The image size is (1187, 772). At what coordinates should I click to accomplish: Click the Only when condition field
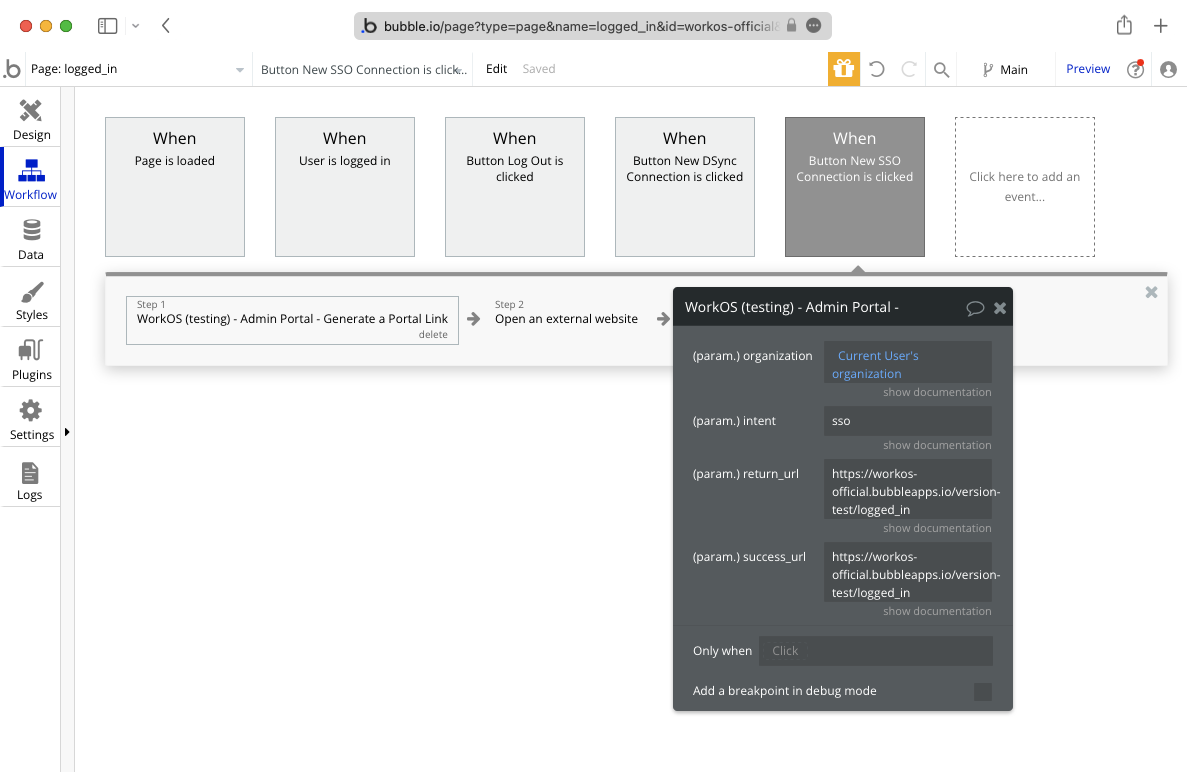(x=876, y=650)
